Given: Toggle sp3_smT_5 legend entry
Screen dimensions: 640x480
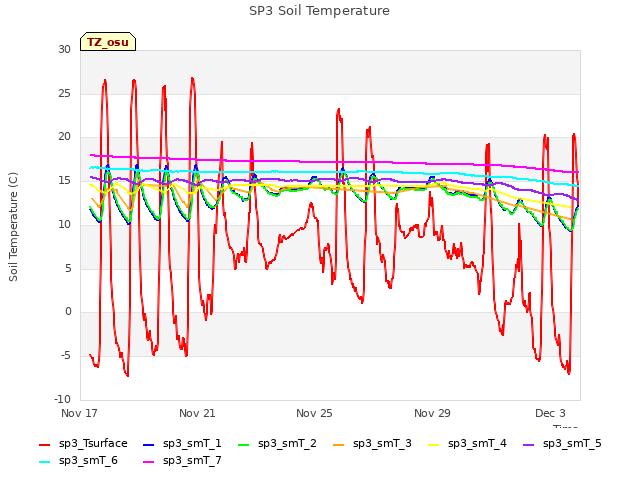Looking at the screenshot, I should (562, 444).
